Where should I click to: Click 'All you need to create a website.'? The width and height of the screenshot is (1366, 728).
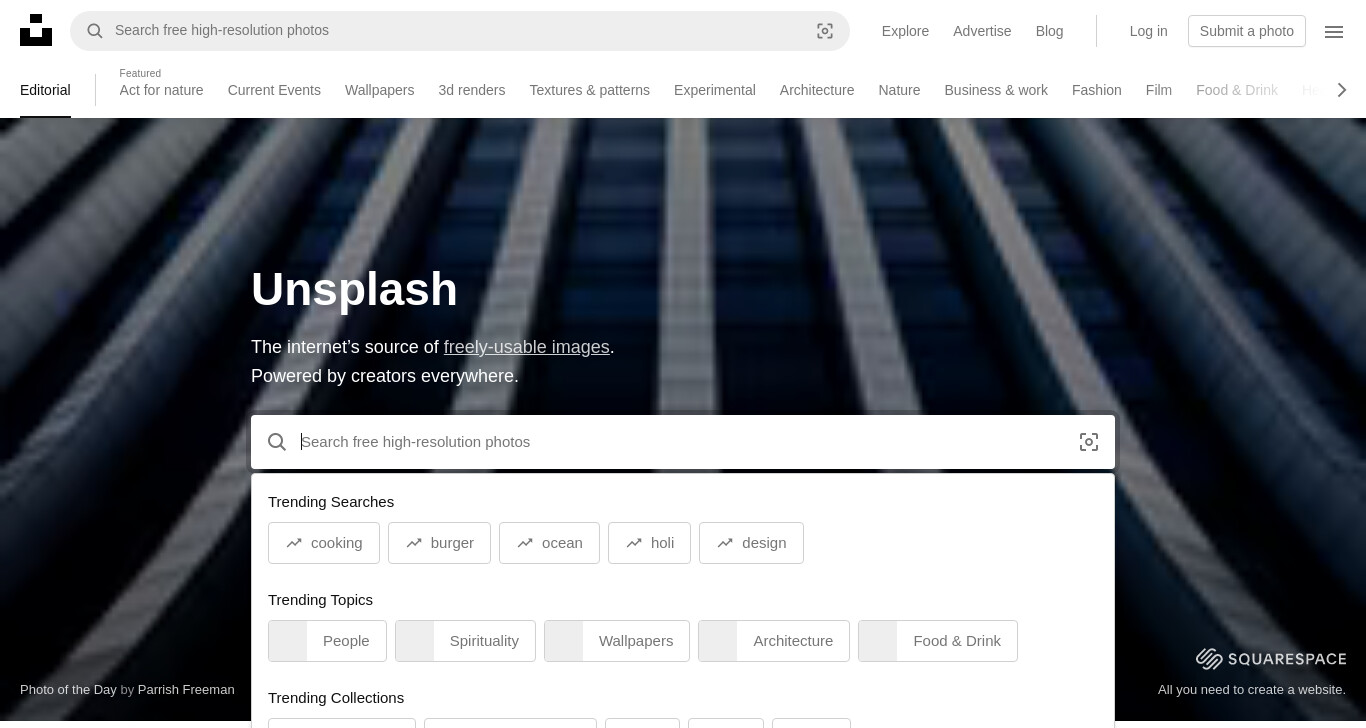1252,690
